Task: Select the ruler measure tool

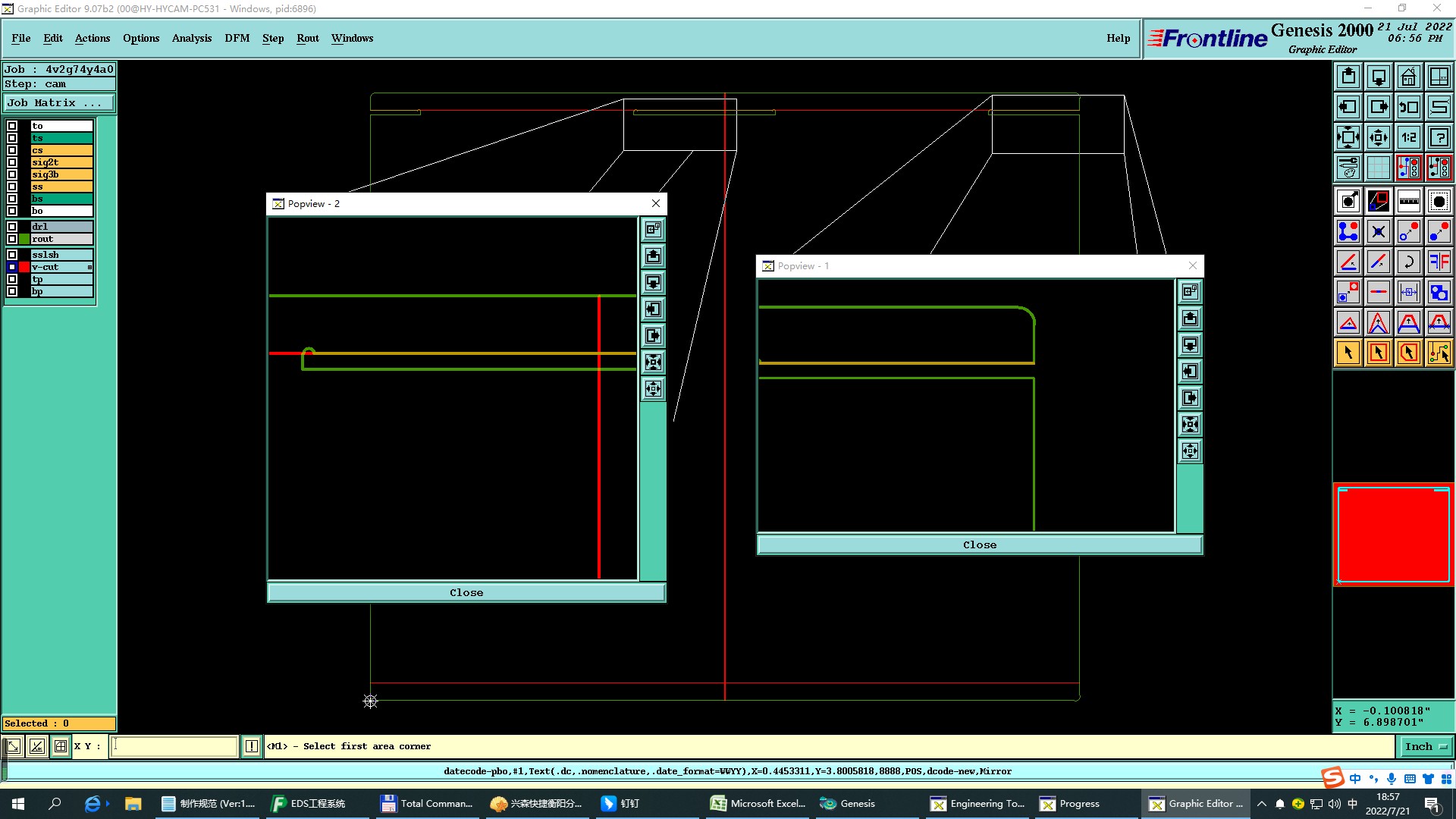Action: (1408, 201)
